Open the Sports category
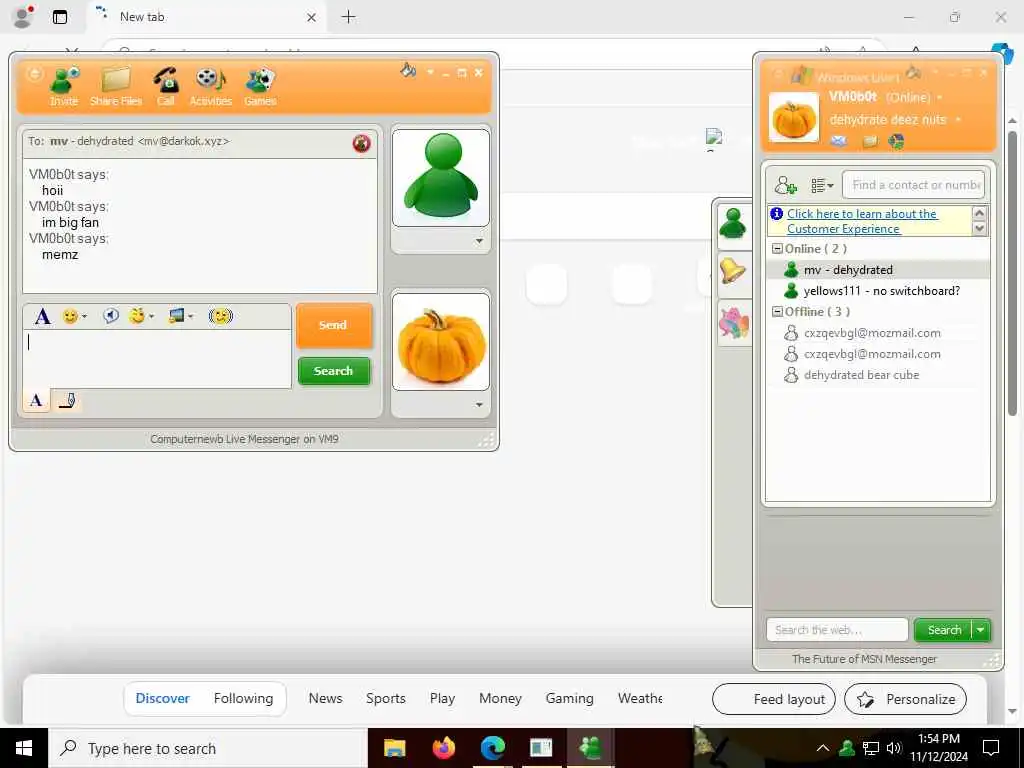 [386, 698]
